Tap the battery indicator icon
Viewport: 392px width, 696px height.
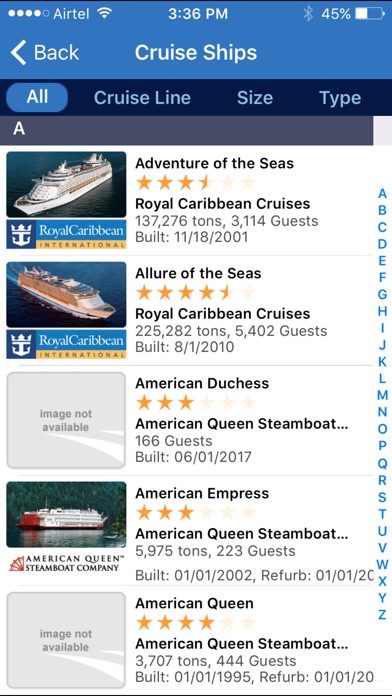[x=370, y=14]
